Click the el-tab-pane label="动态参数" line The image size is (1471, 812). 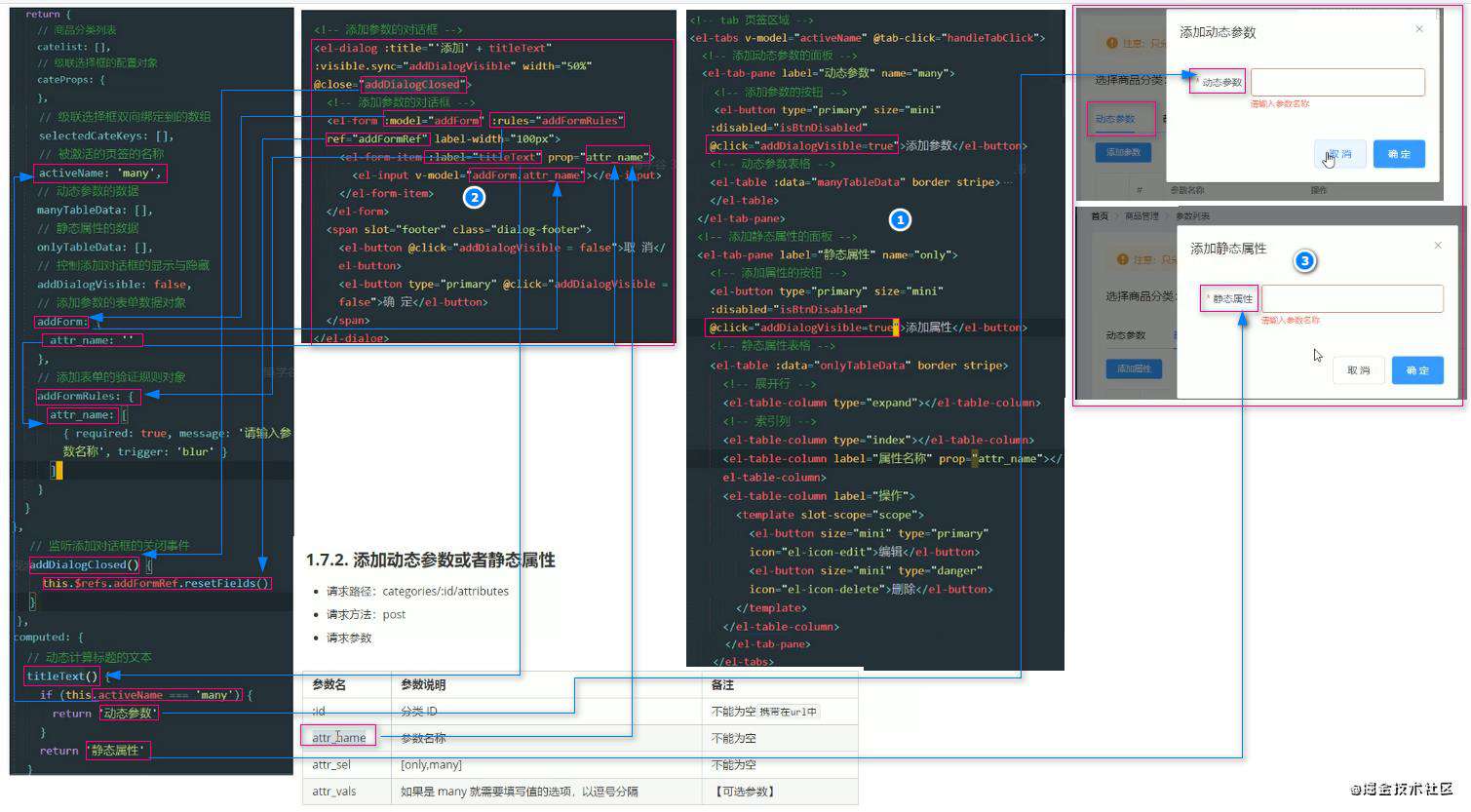point(828,73)
